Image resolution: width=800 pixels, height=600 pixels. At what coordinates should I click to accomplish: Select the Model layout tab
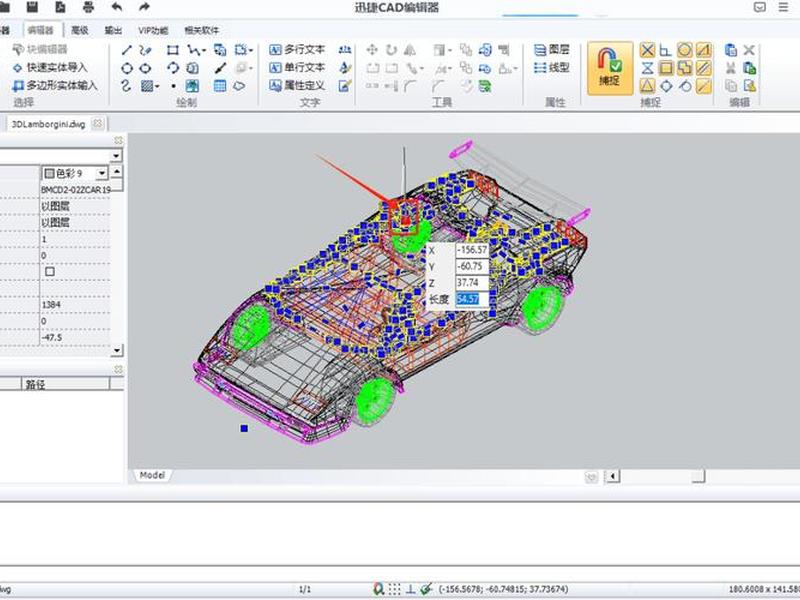(152, 475)
